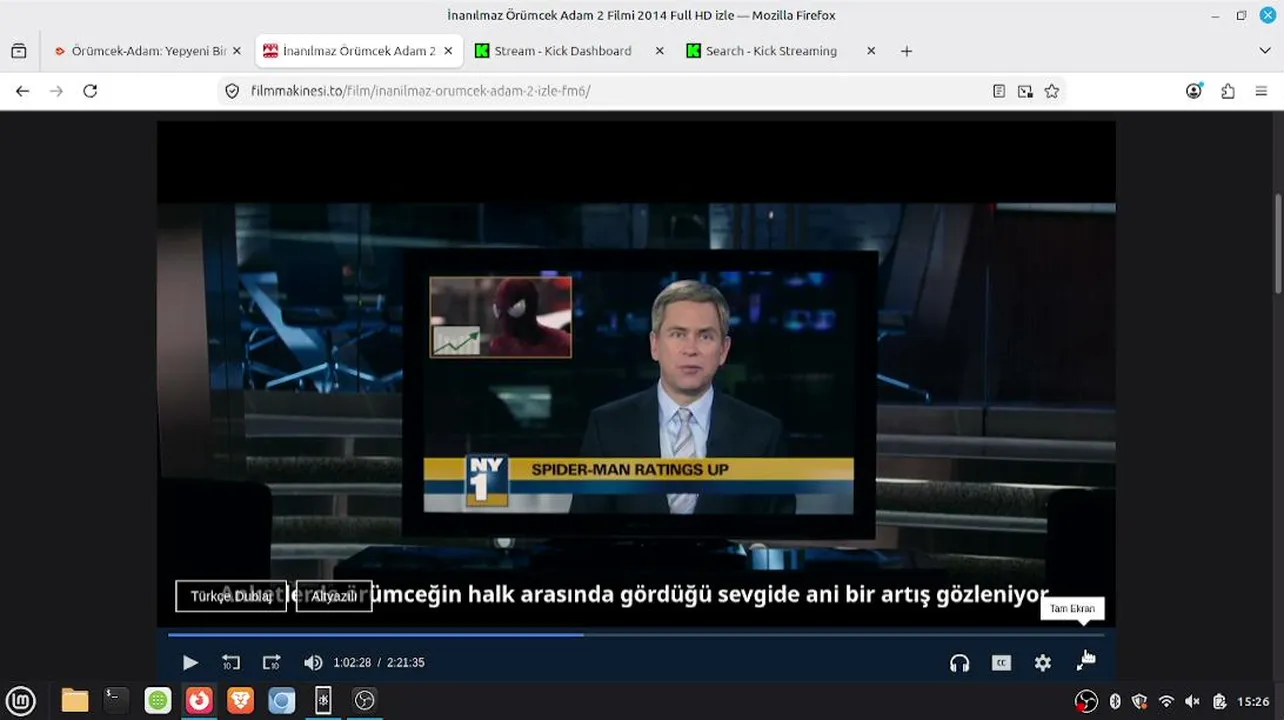The width and height of the screenshot is (1284, 720).
Task: Open the audio track headphones menu
Action: click(x=959, y=662)
